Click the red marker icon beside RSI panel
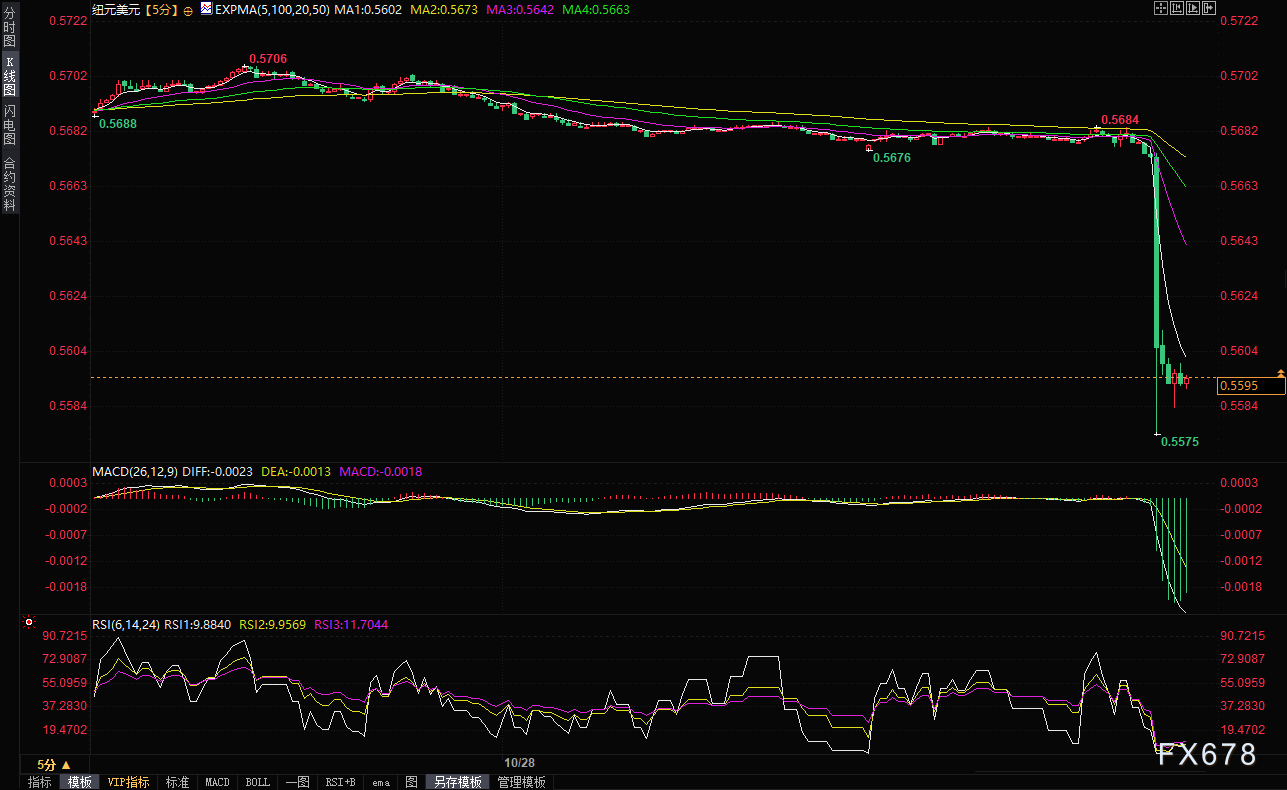Screen dimensions: 1287x790 29,621
